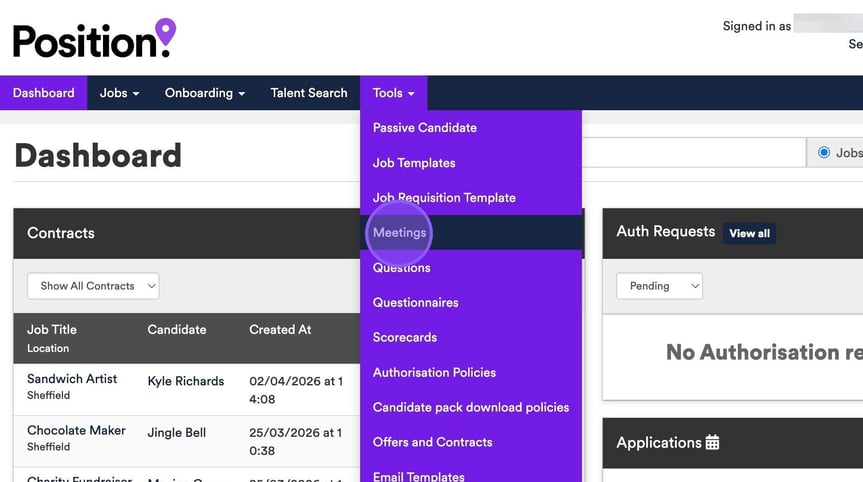Open Sandwich Artist job title link

[x=72, y=379]
